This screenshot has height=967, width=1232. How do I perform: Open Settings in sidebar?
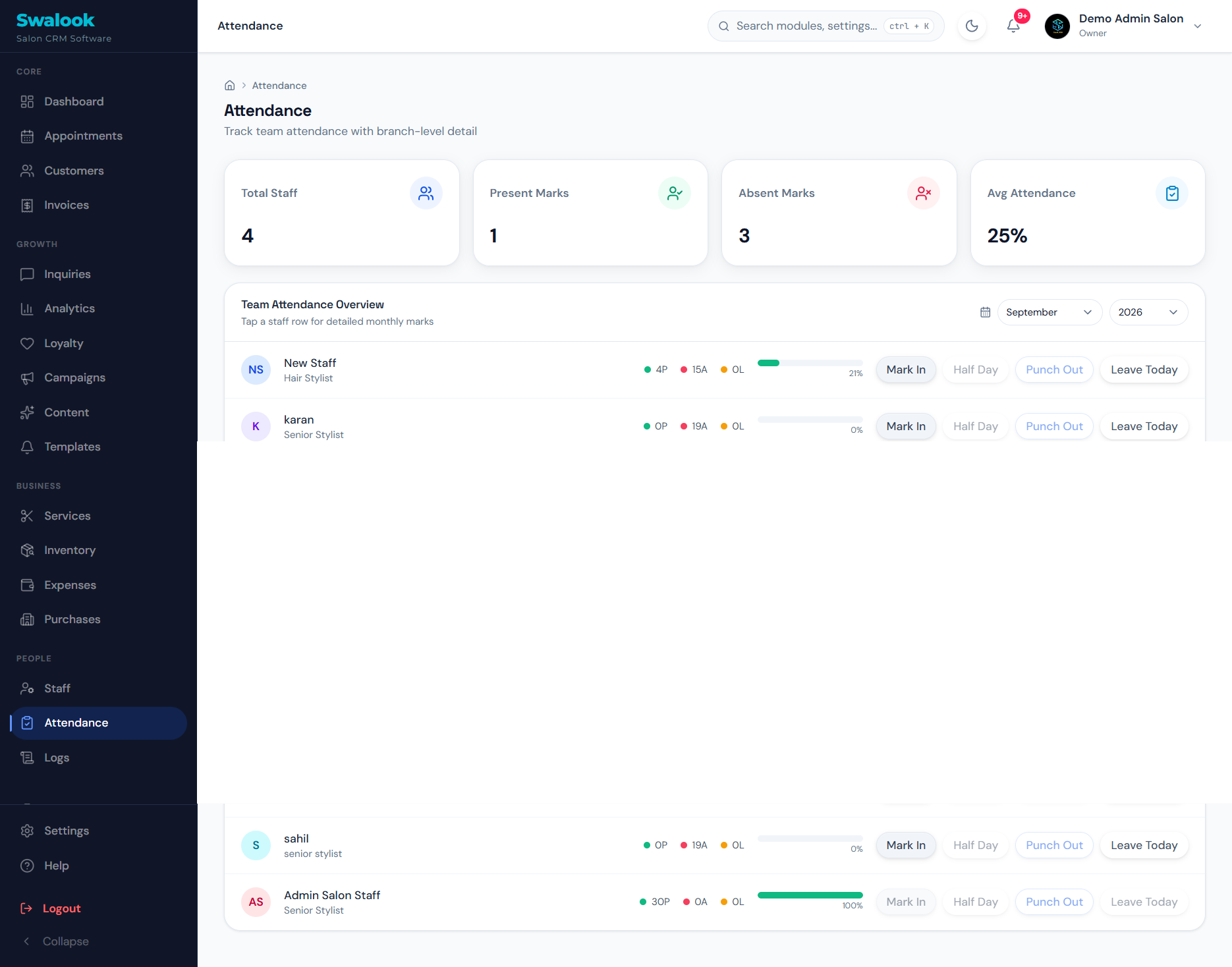(99, 831)
